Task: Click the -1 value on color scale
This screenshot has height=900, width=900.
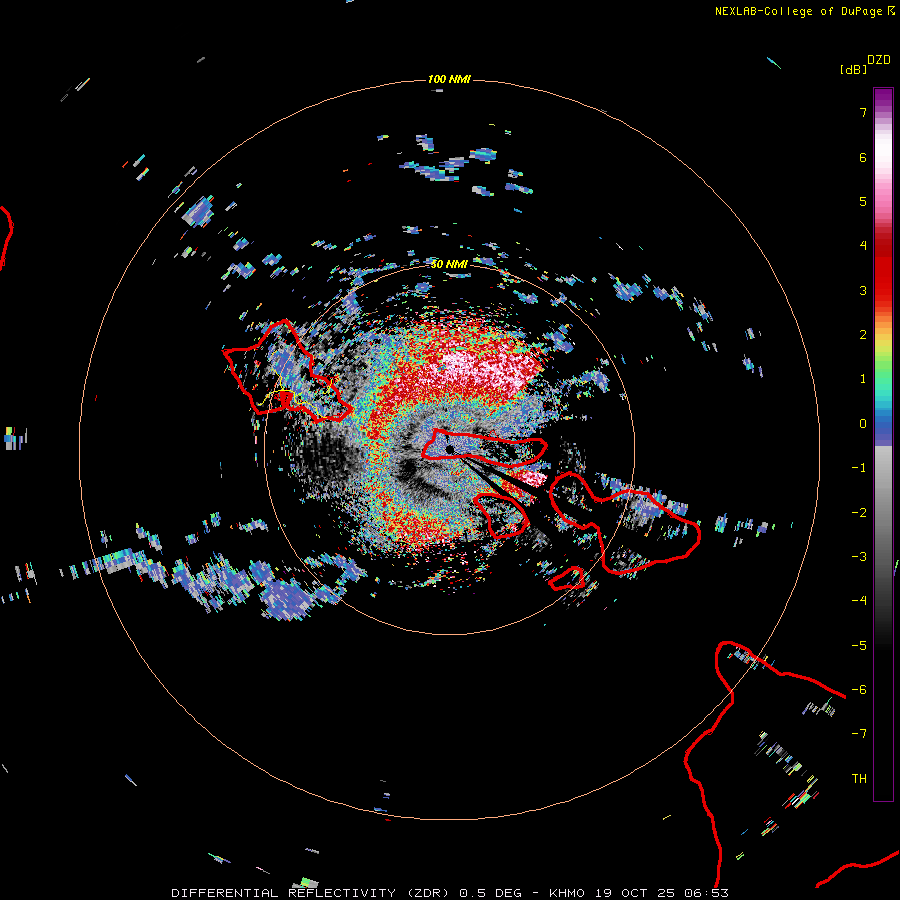Action: pos(859,468)
